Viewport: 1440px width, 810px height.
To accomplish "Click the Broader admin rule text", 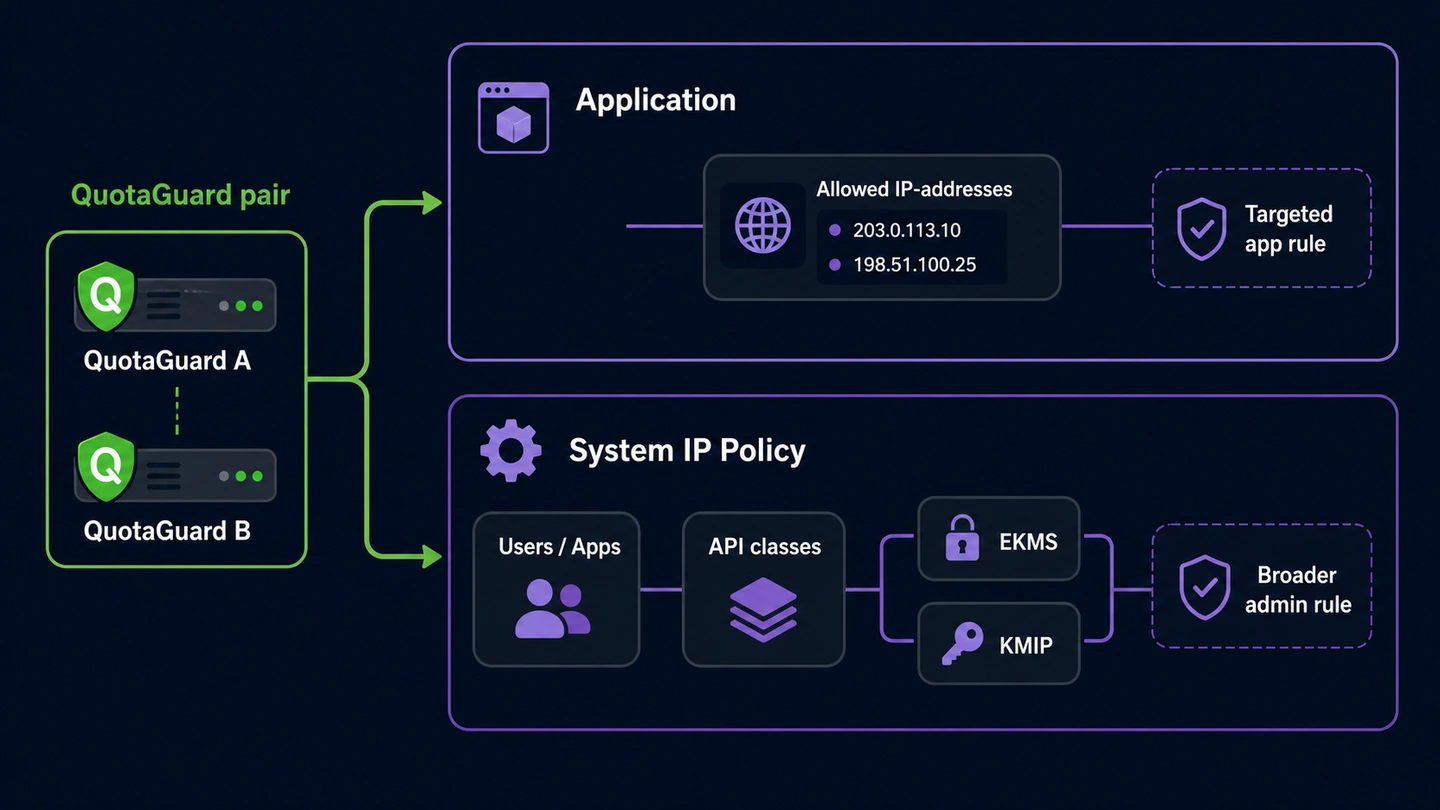I will click(1297, 590).
